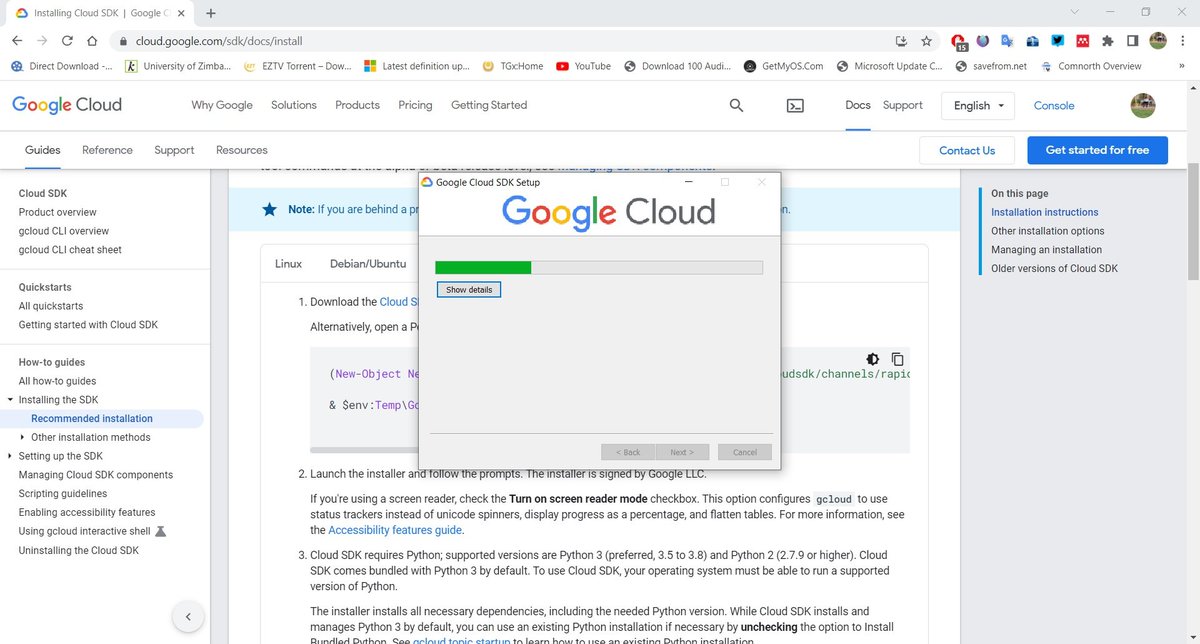Open the GetMyOS.Com bookmark
This screenshot has height=644, width=1200.
pyautogui.click(x=784, y=66)
